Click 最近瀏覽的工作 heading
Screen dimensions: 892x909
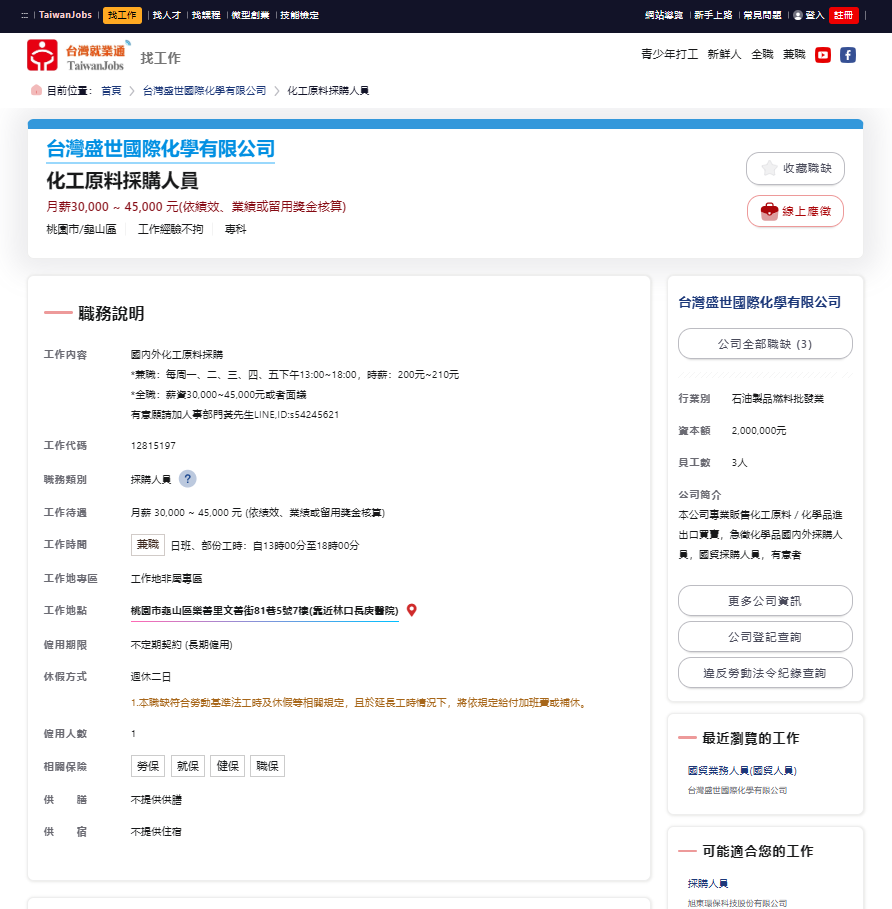click(x=751, y=738)
